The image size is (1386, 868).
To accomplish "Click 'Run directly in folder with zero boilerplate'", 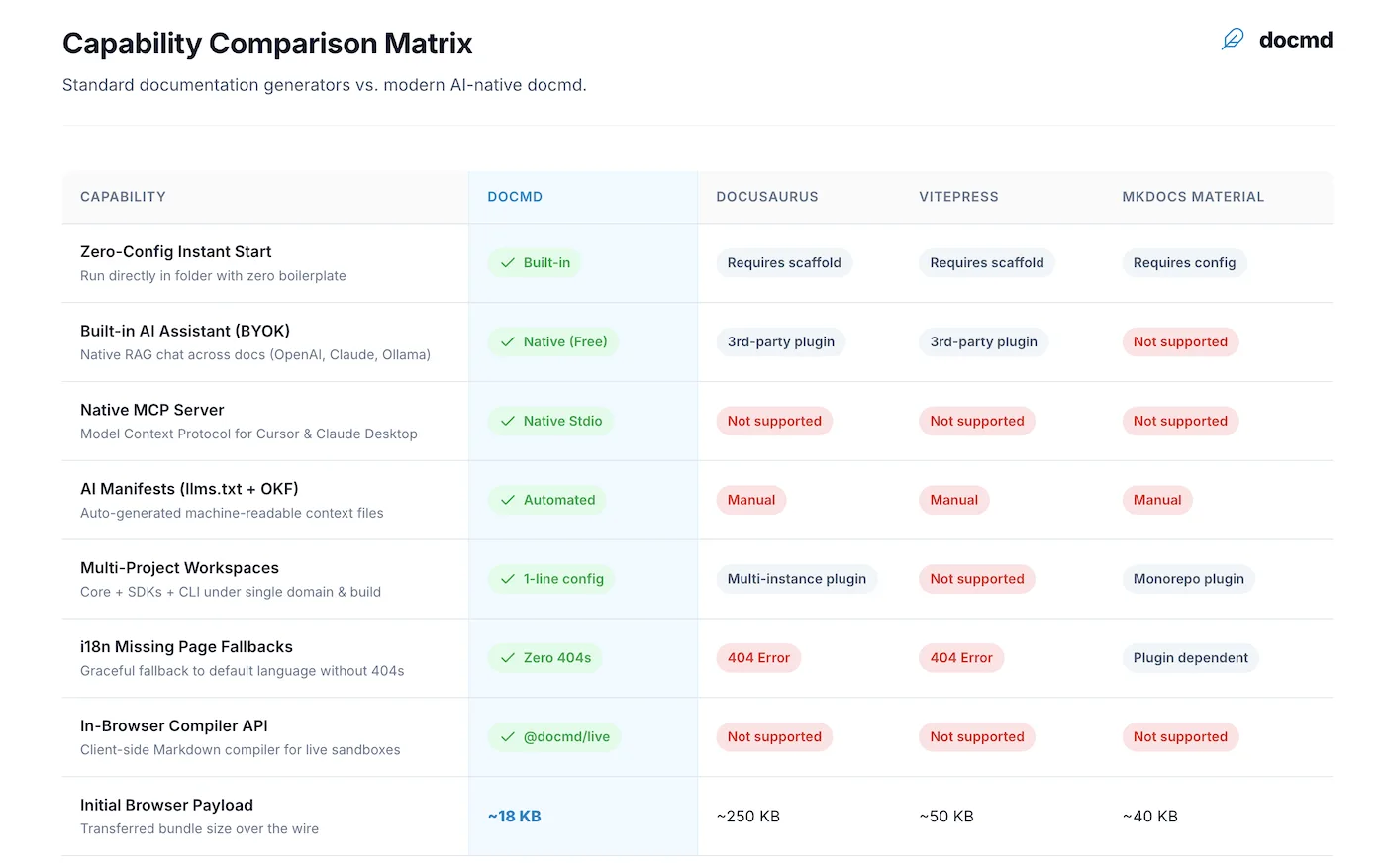I will 213,276.
